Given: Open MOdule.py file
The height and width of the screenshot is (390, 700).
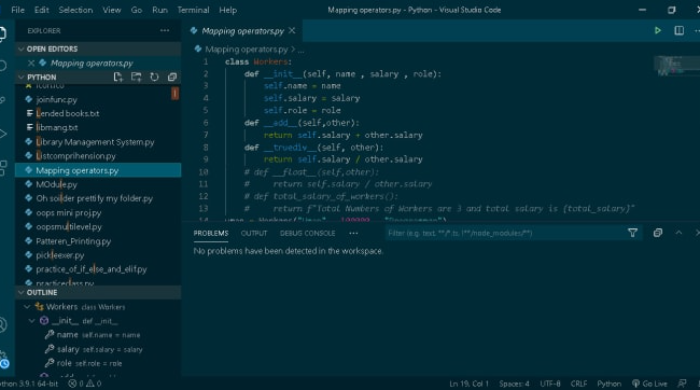Looking at the screenshot, I should click(x=98, y=184).
